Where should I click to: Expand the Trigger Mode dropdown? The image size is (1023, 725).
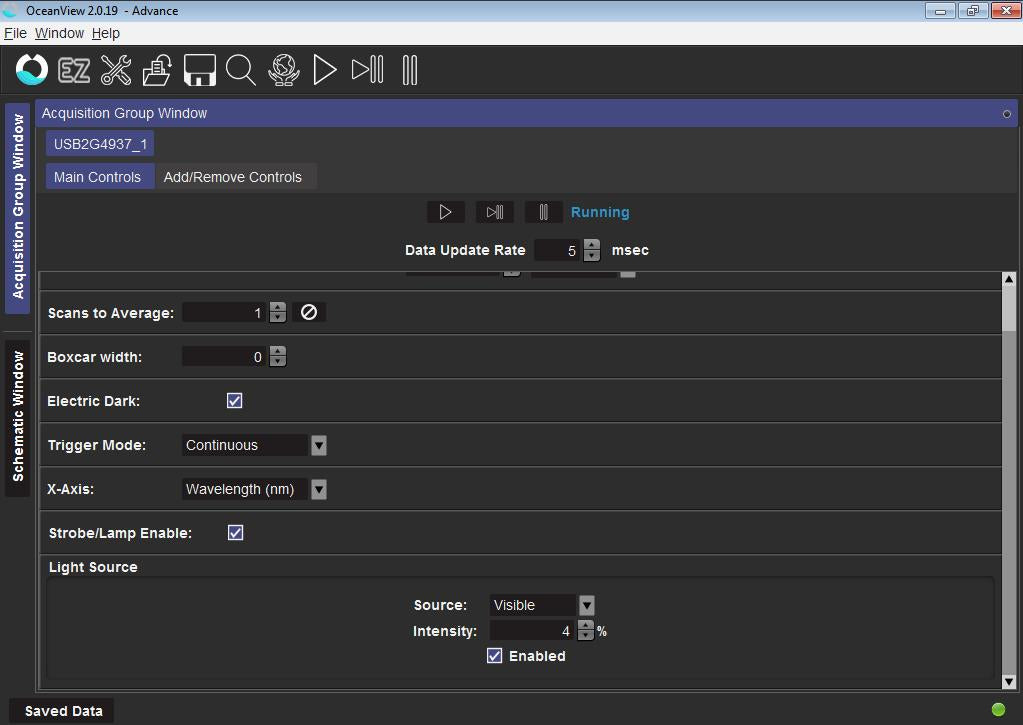pos(319,445)
